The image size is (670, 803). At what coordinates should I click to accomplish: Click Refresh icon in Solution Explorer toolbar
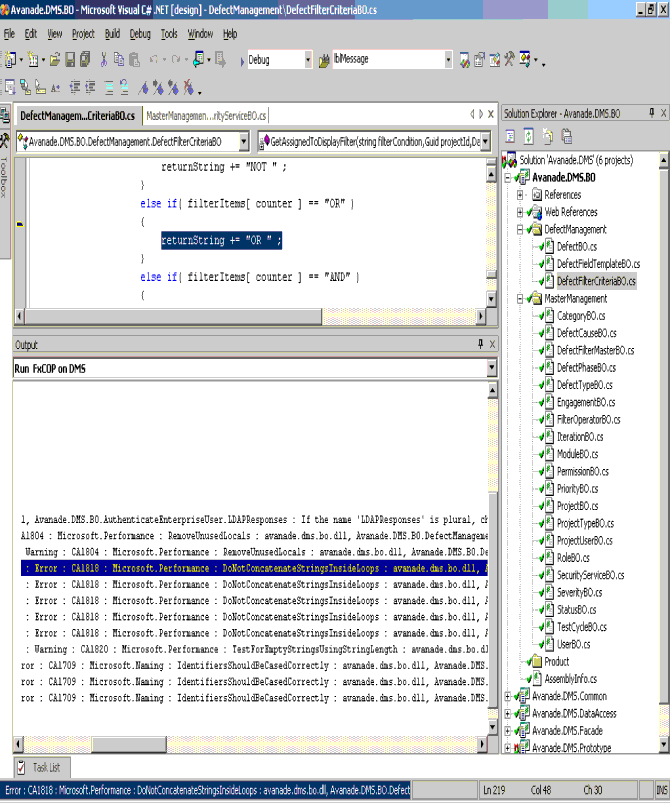(529, 136)
